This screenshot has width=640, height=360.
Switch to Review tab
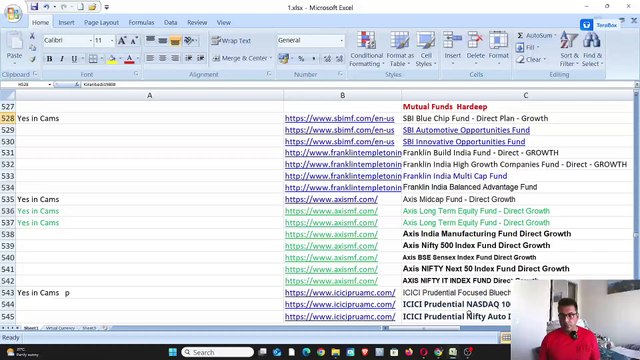pyautogui.click(x=197, y=22)
